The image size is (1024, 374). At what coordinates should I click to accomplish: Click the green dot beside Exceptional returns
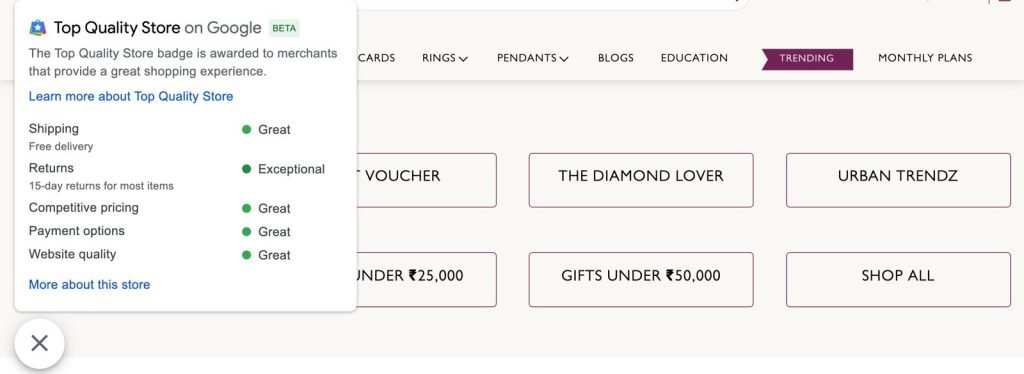coord(246,169)
